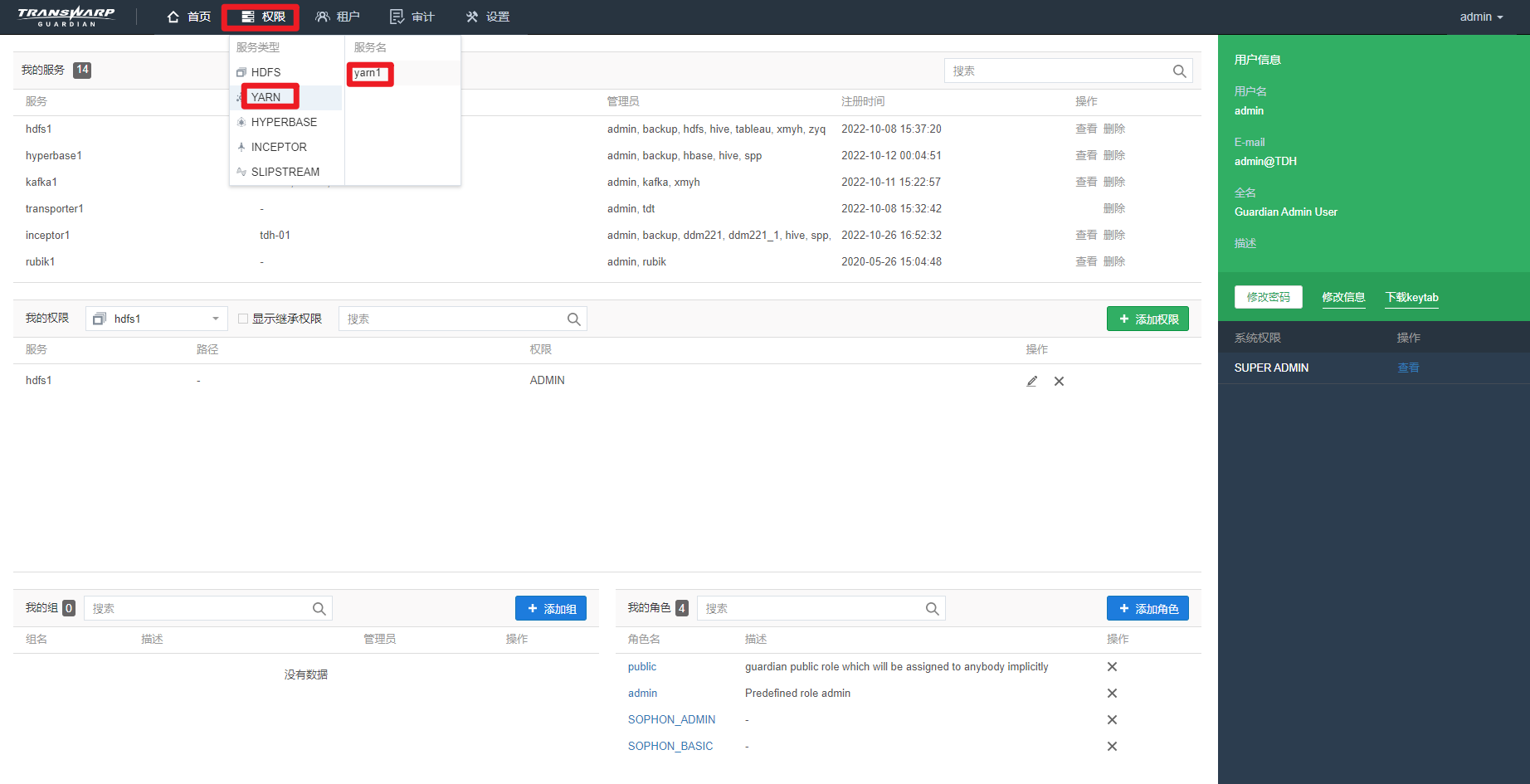
Task: Open the SOPHON_ADMIN role link
Action: 671,719
